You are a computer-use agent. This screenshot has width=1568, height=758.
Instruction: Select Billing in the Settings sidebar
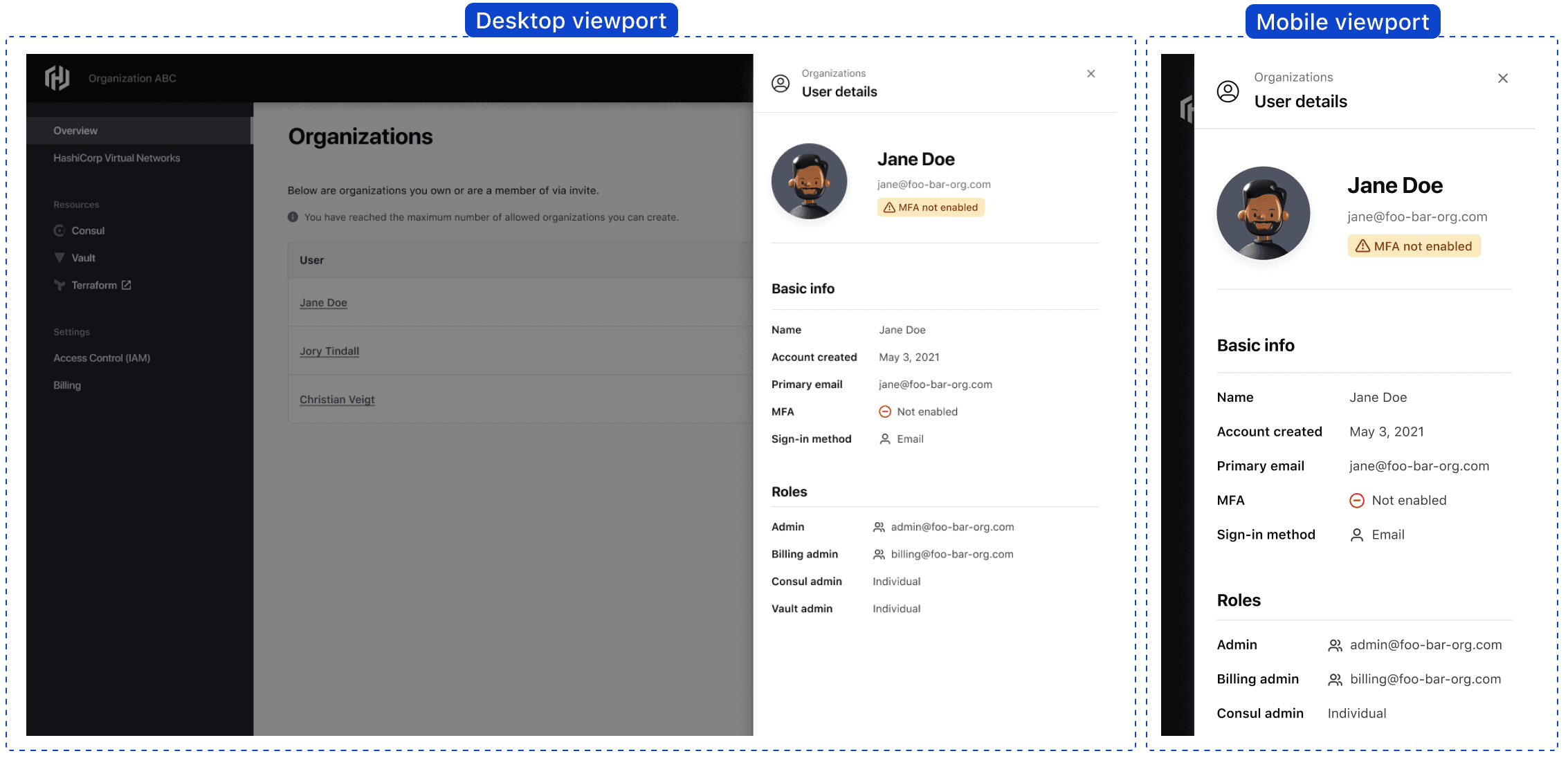(x=66, y=385)
